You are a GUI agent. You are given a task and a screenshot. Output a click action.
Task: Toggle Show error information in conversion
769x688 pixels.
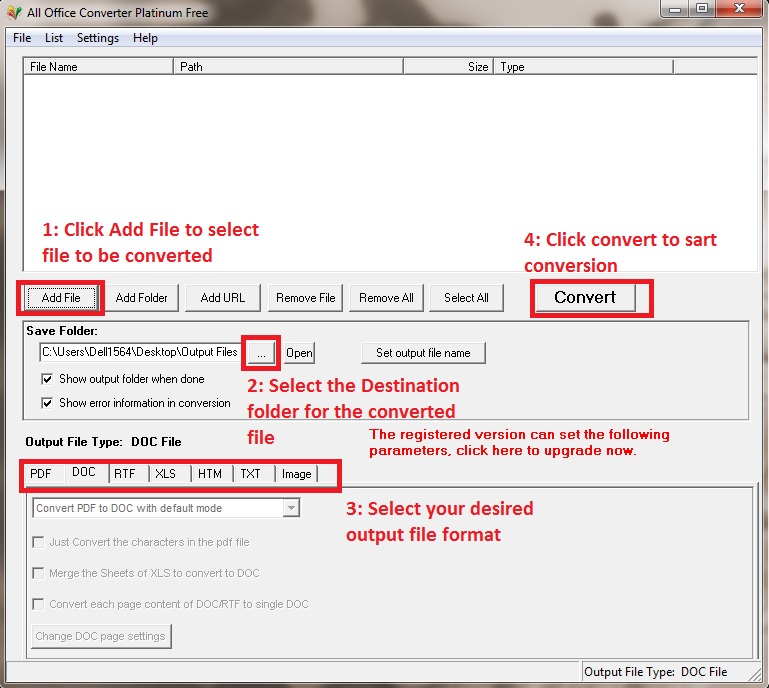click(136, 403)
